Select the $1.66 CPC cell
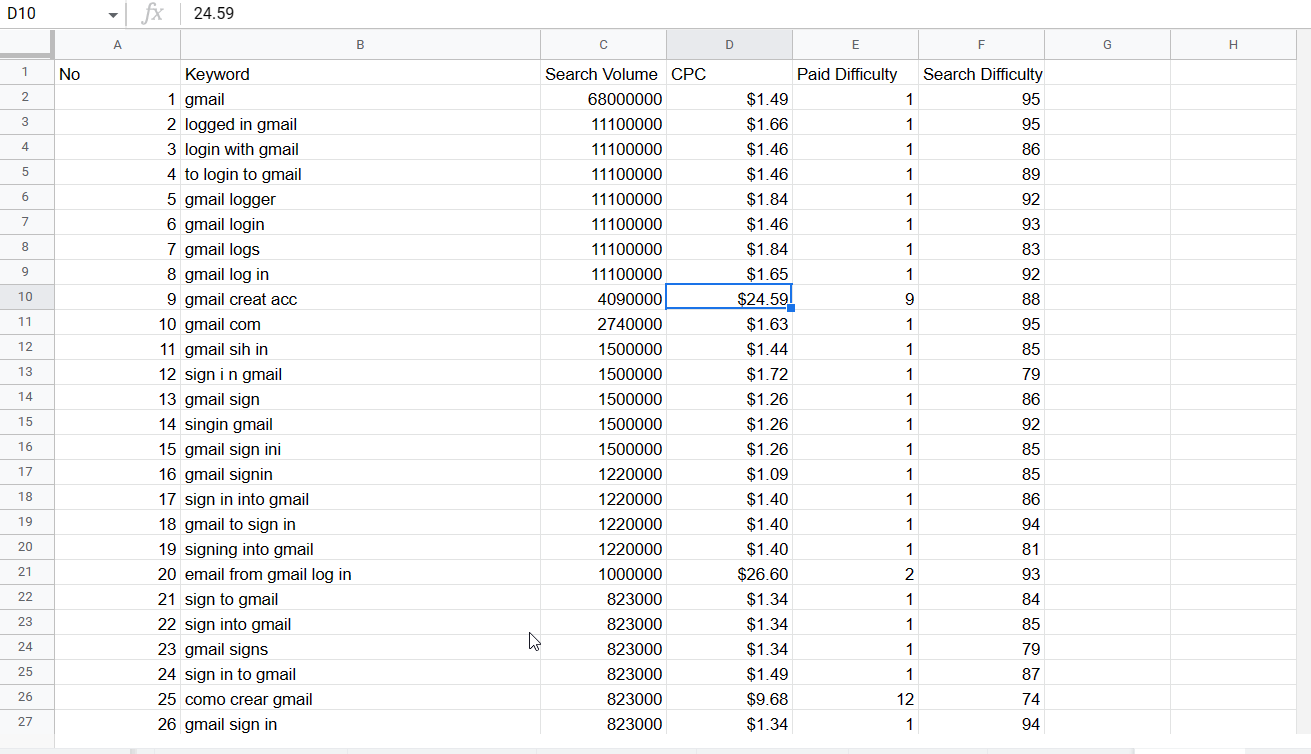The image size is (1311, 754). 729,124
